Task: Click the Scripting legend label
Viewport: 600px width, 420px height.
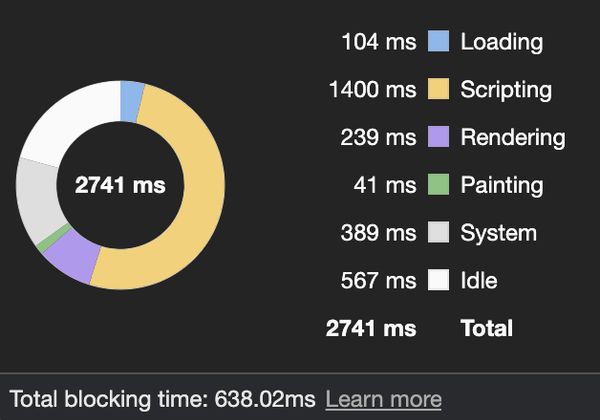Action: [506, 90]
